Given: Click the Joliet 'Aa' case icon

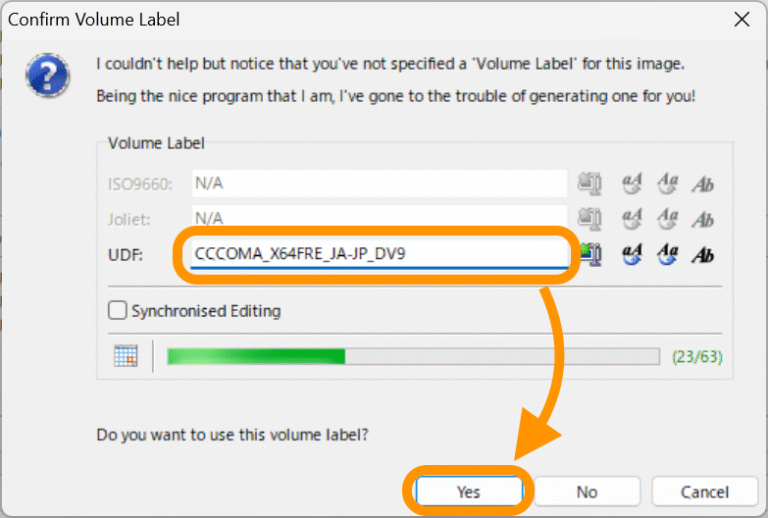Looking at the screenshot, I should pyautogui.click(x=667, y=219).
